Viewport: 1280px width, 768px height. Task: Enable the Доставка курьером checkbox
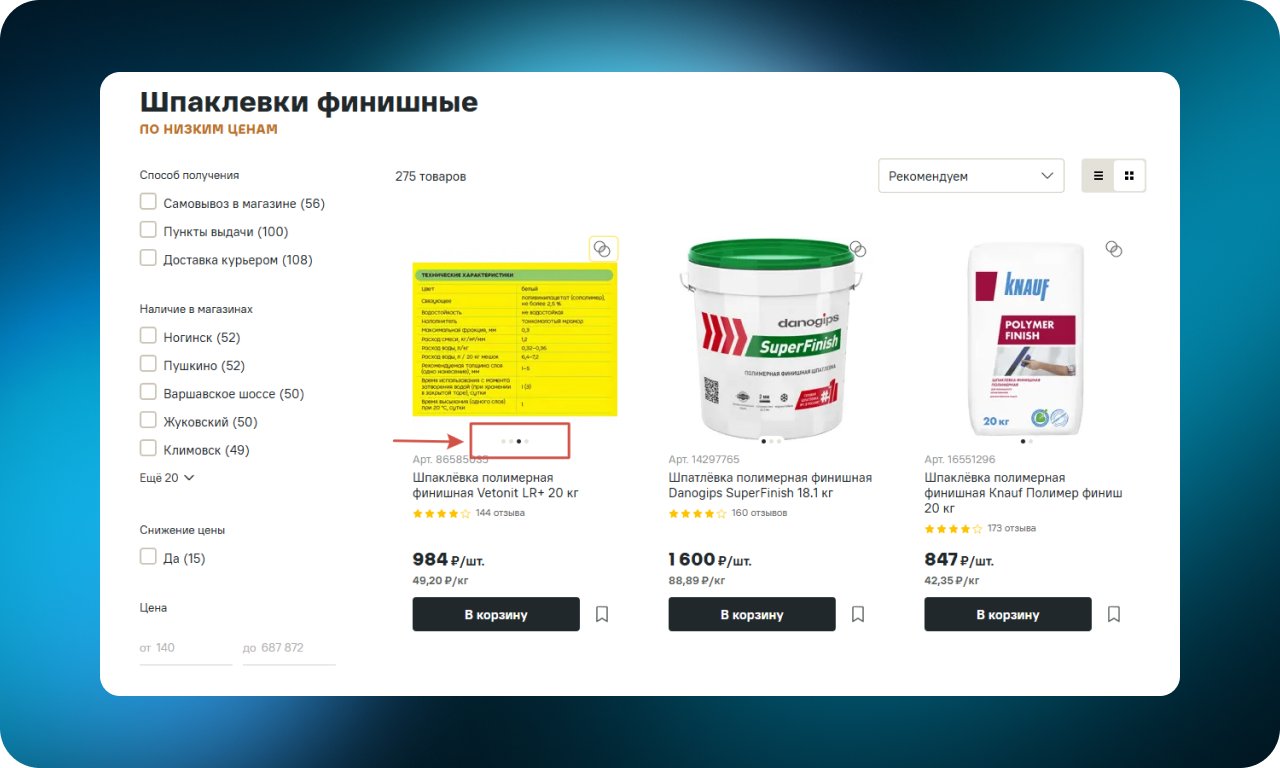[148, 259]
